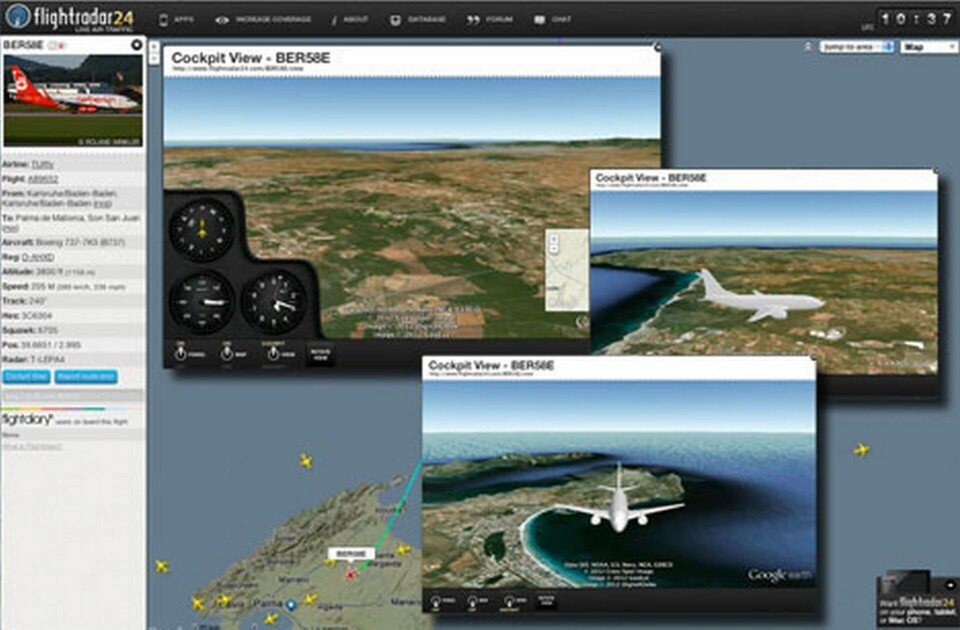Select the yellow plane north of Mallorca

[306, 460]
